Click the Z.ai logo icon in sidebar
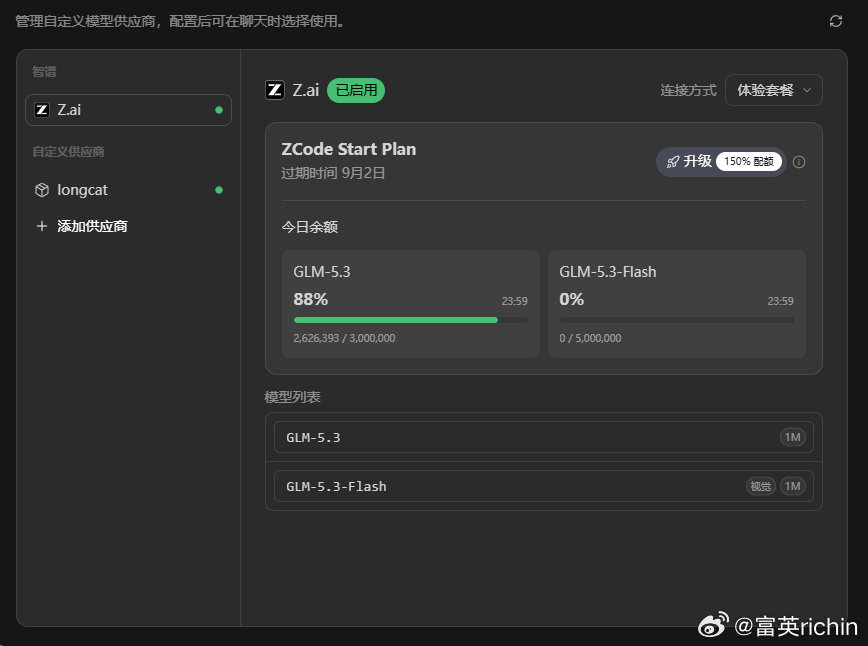 (x=42, y=110)
